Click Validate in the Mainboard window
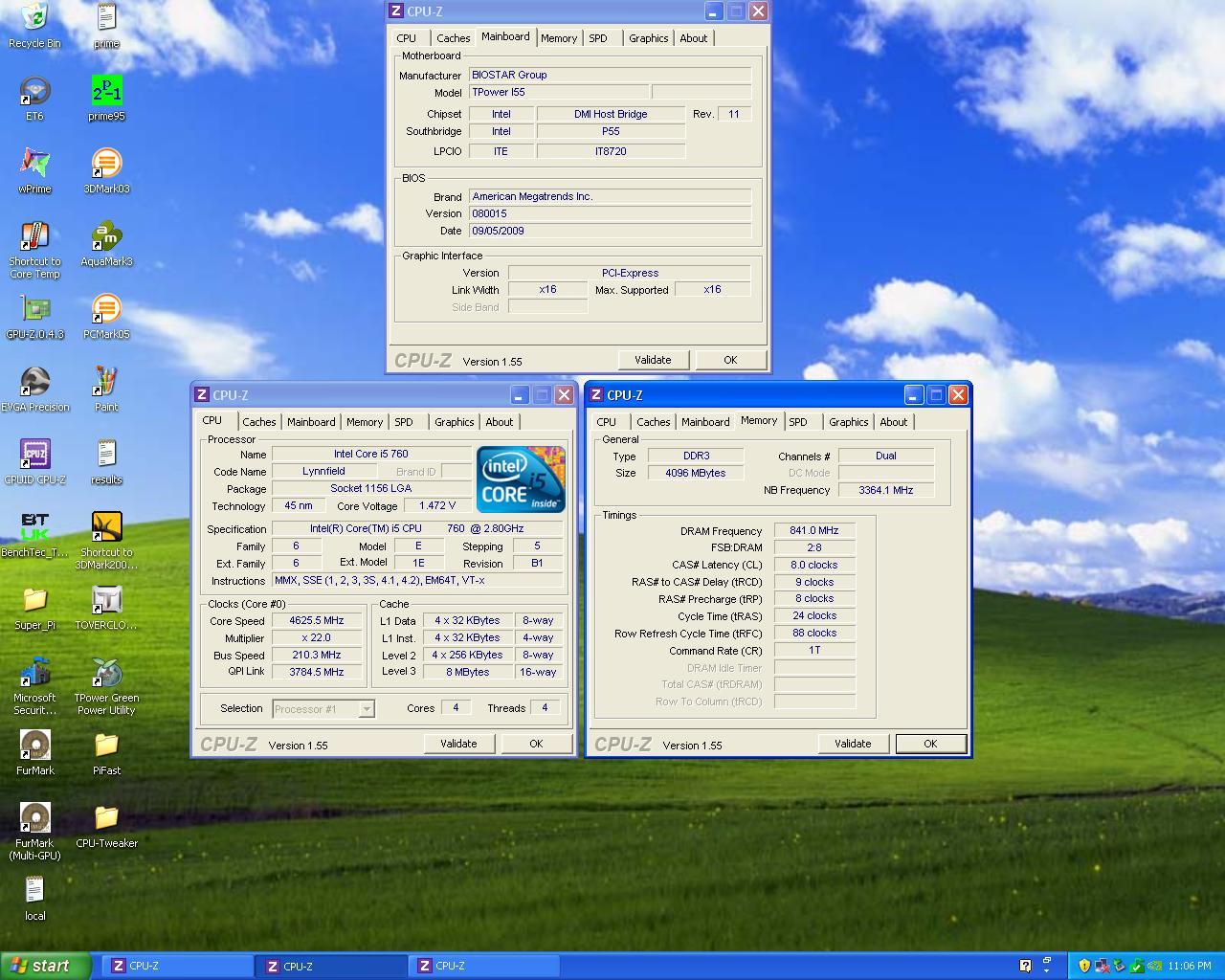Viewport: 1225px width, 980px height. point(653,360)
